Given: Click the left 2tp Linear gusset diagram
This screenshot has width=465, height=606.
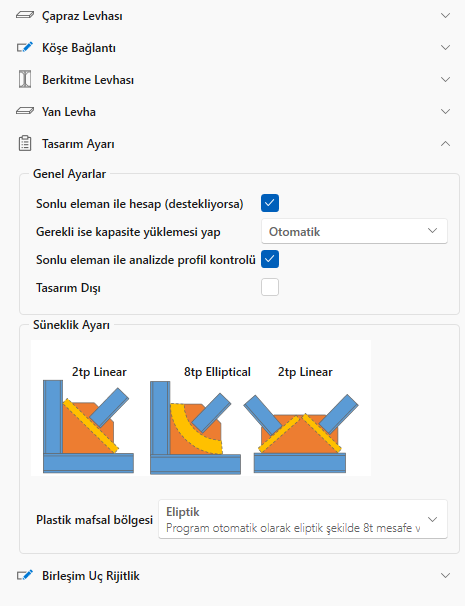Looking at the screenshot, I should (x=88, y=421).
